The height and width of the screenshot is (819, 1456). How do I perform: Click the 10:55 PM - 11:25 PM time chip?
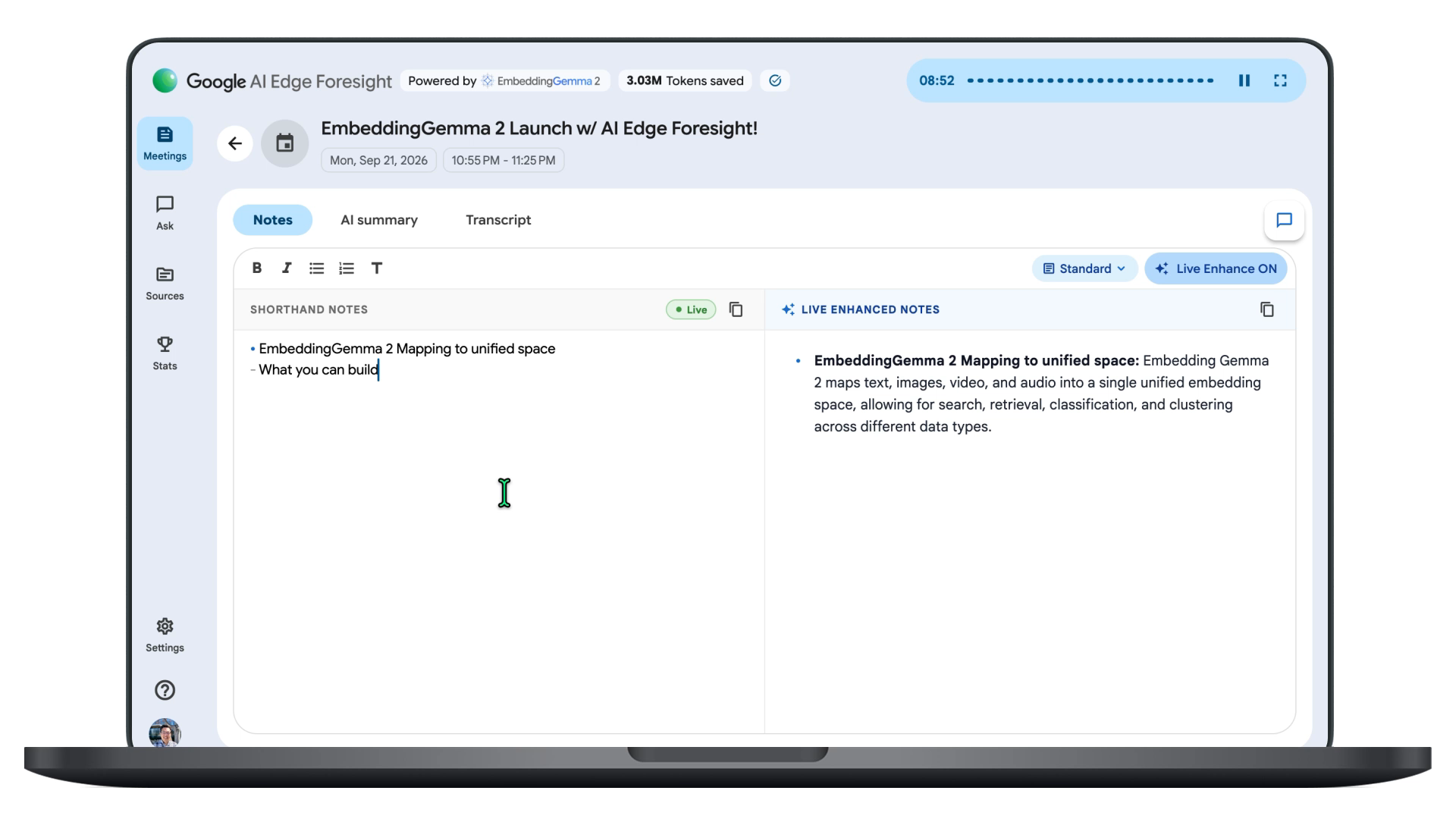[x=504, y=160]
